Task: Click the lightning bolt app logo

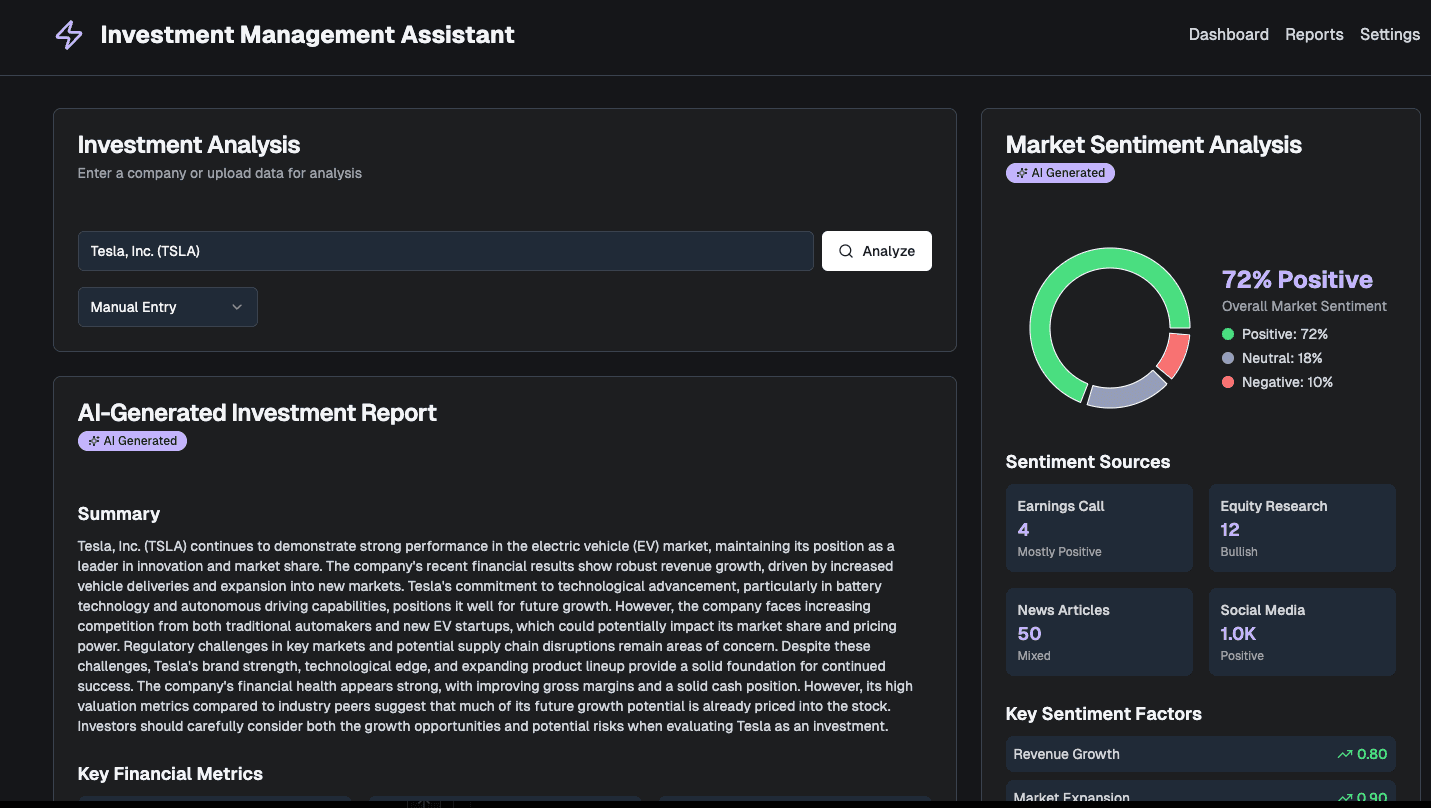Action: tap(68, 35)
